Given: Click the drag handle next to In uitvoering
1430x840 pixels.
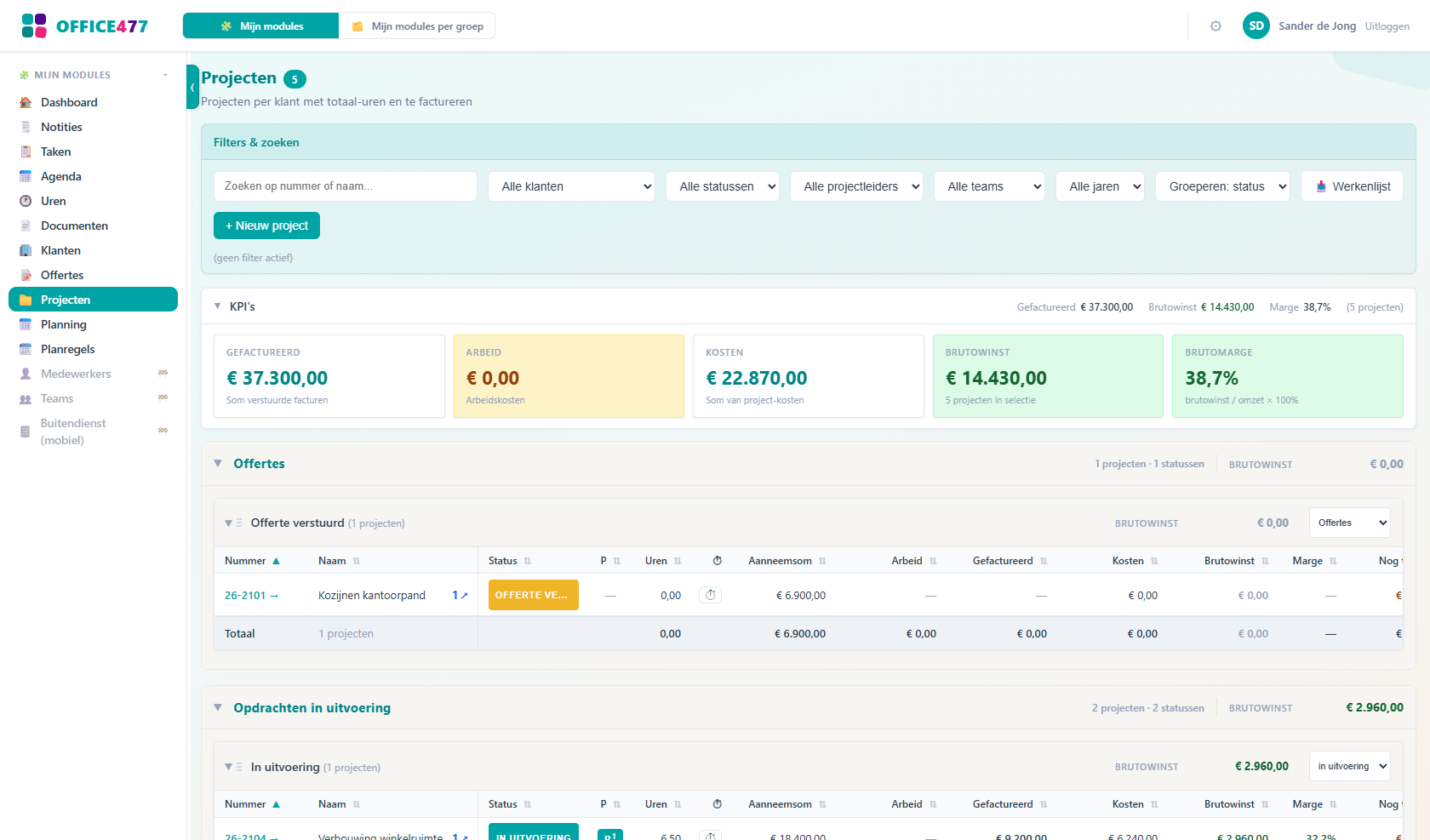Looking at the screenshot, I should click(x=239, y=768).
